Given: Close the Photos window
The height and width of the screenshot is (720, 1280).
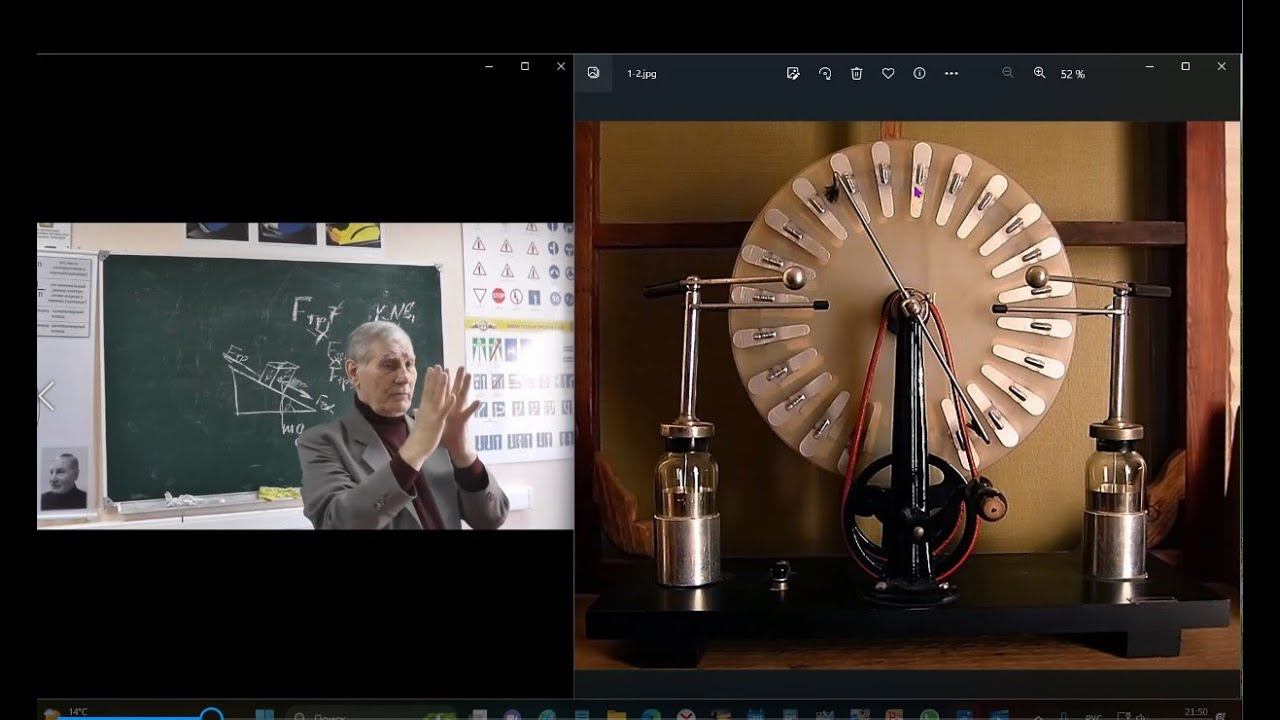Looking at the screenshot, I should (x=1222, y=66).
